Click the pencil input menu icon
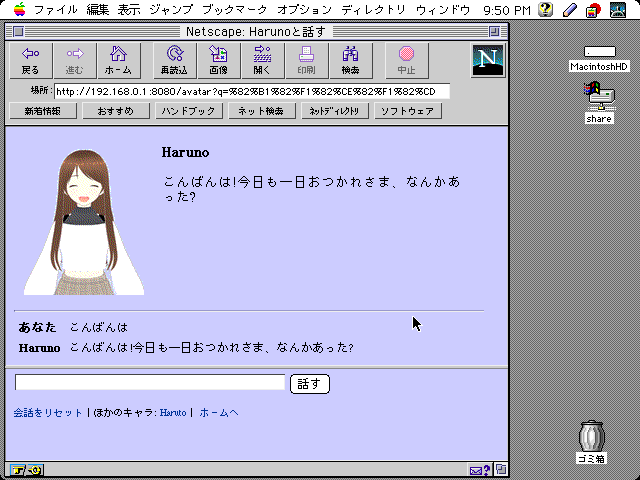The height and width of the screenshot is (480, 640). [569, 10]
